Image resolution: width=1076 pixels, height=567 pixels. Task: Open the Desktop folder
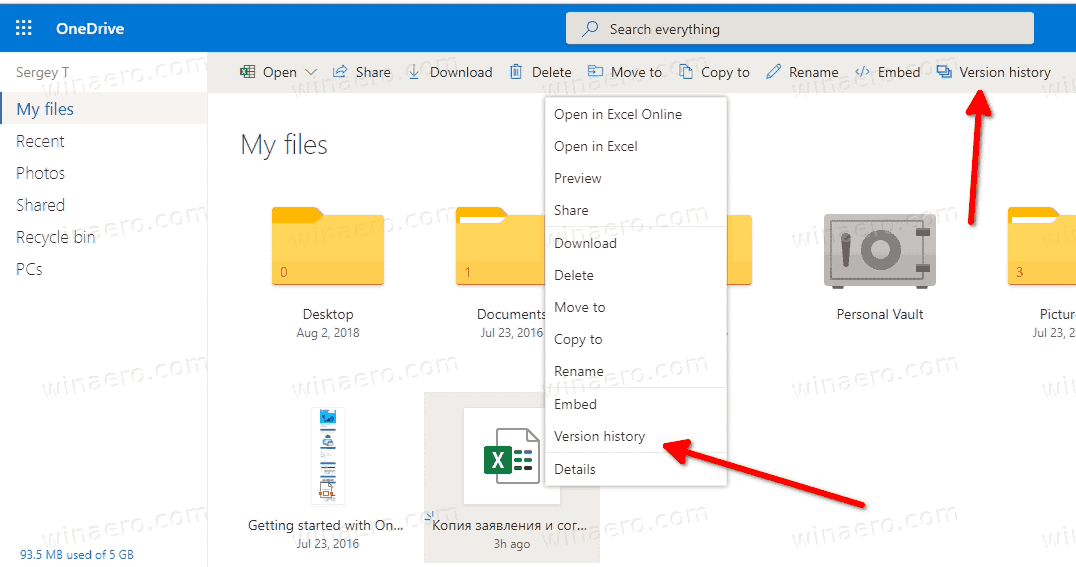click(x=327, y=246)
